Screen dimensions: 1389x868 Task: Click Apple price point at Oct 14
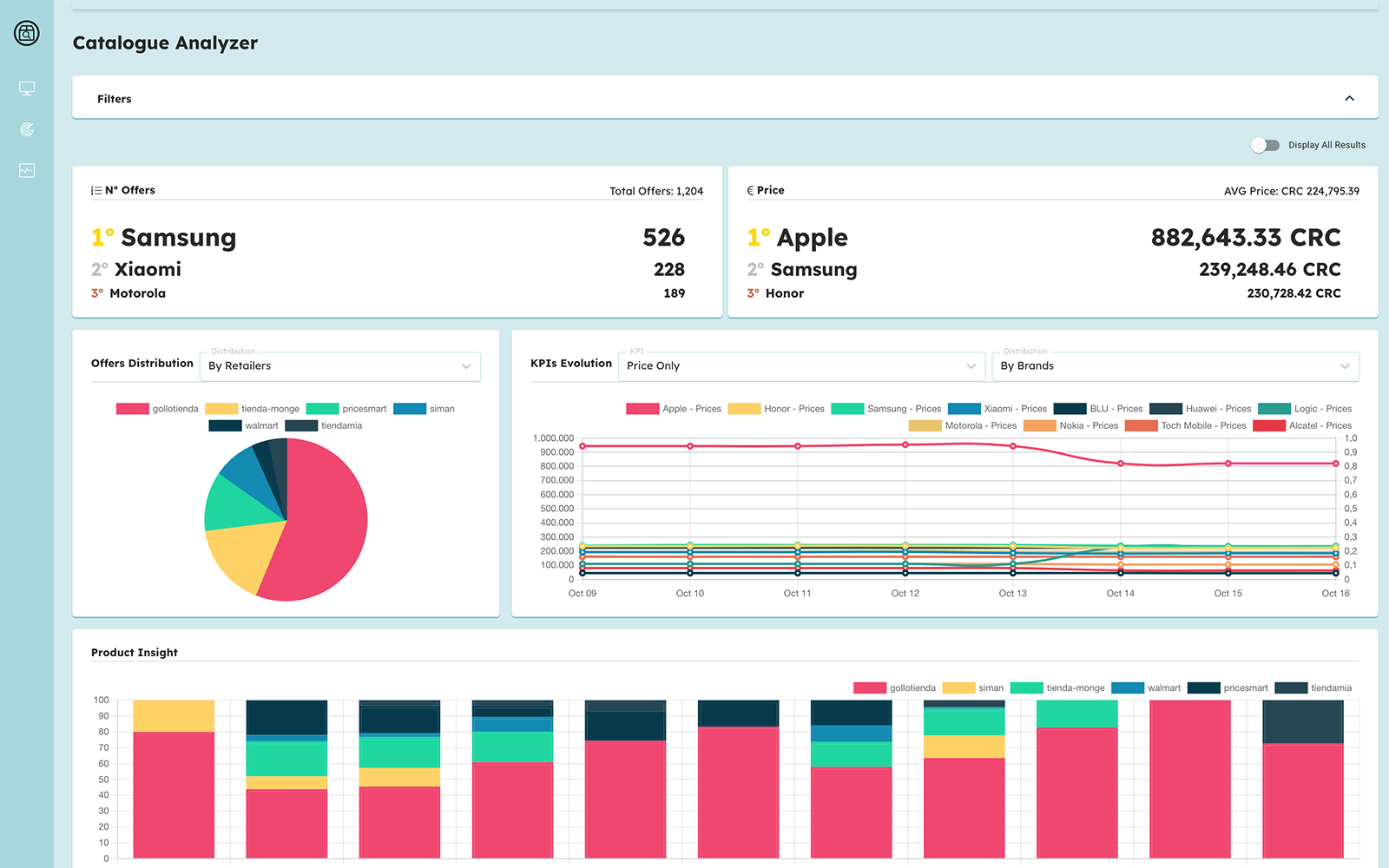[x=1121, y=464]
